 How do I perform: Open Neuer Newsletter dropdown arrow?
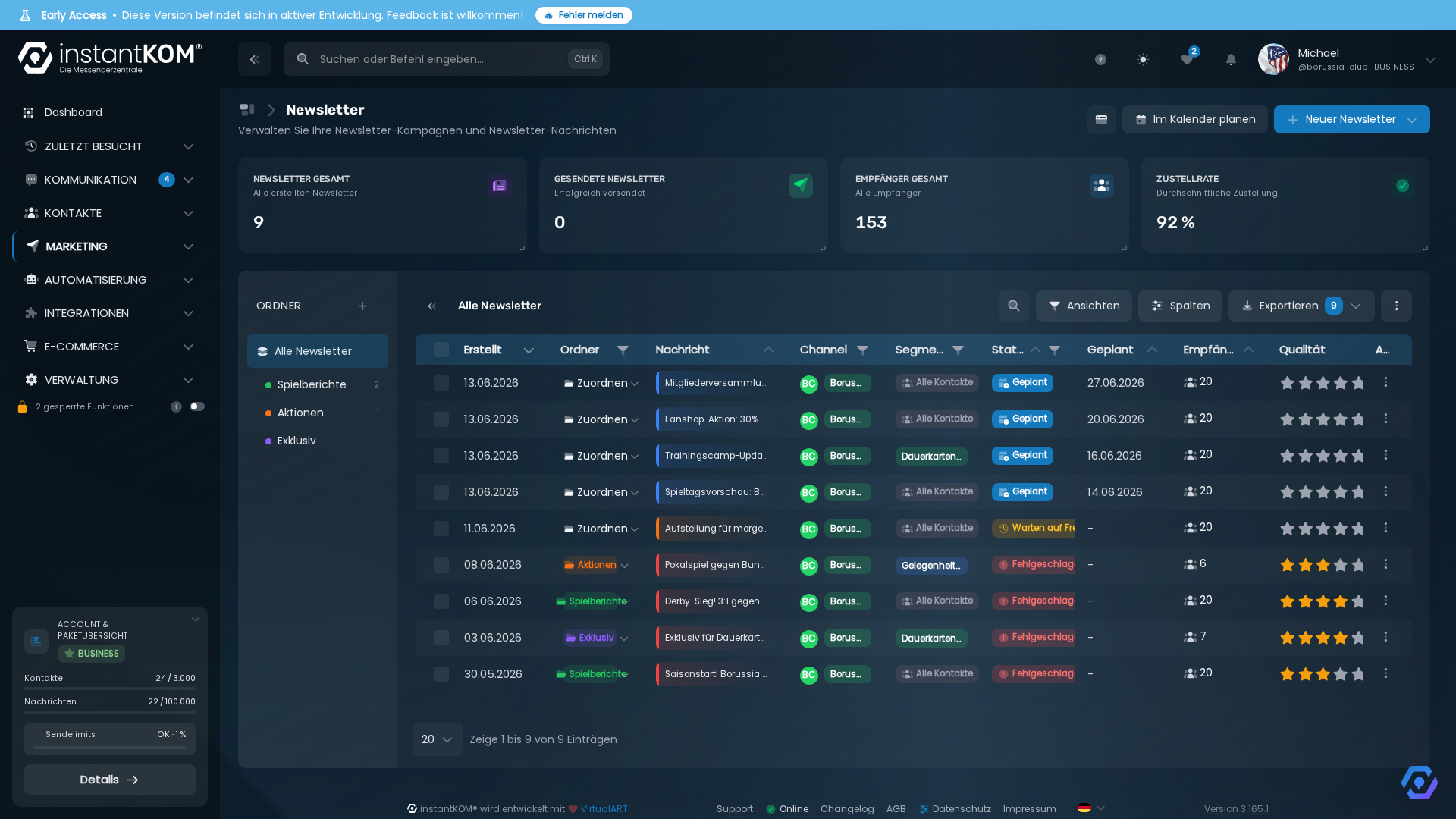tap(1412, 119)
